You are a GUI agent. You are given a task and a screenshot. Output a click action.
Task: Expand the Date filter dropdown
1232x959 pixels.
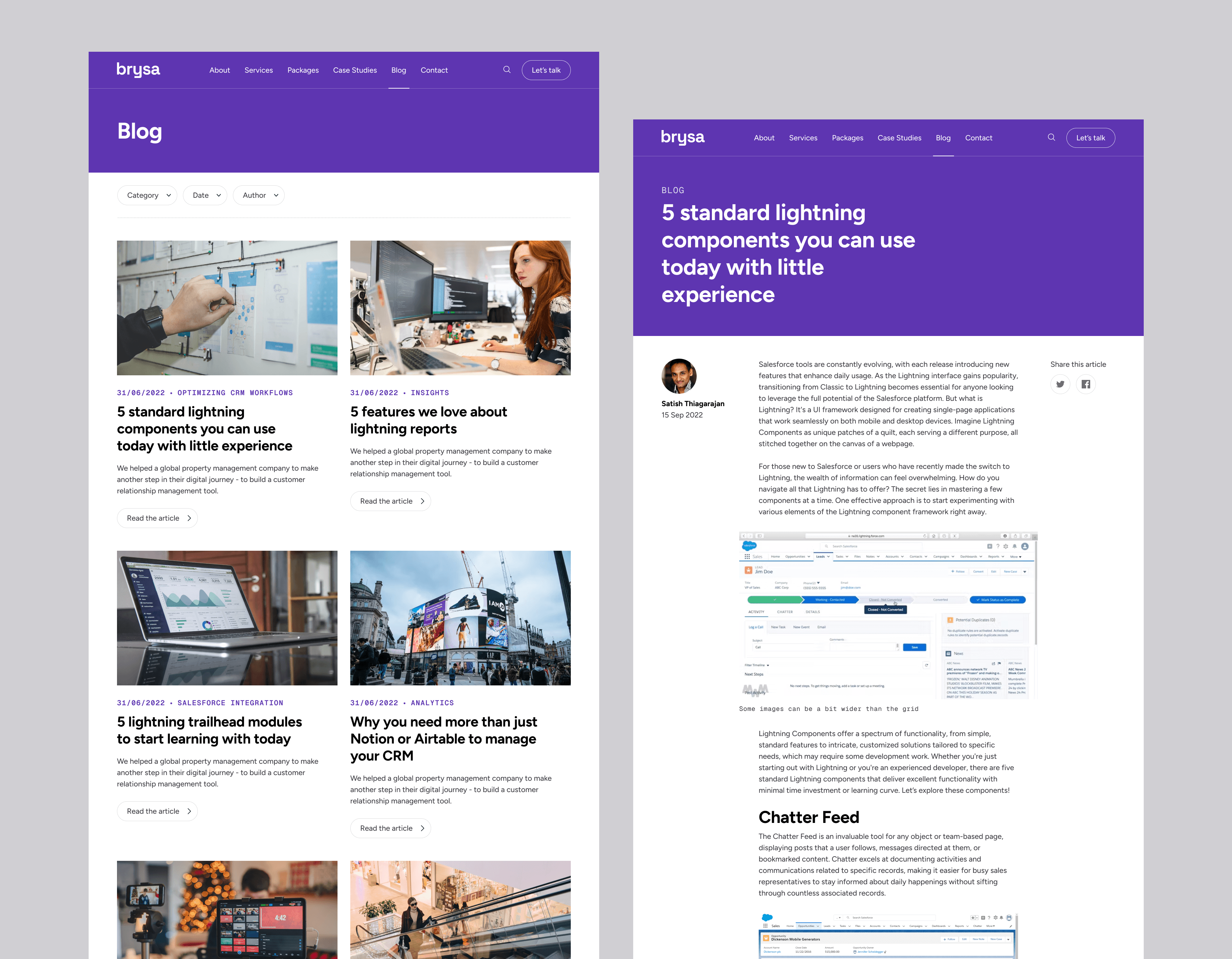point(205,196)
